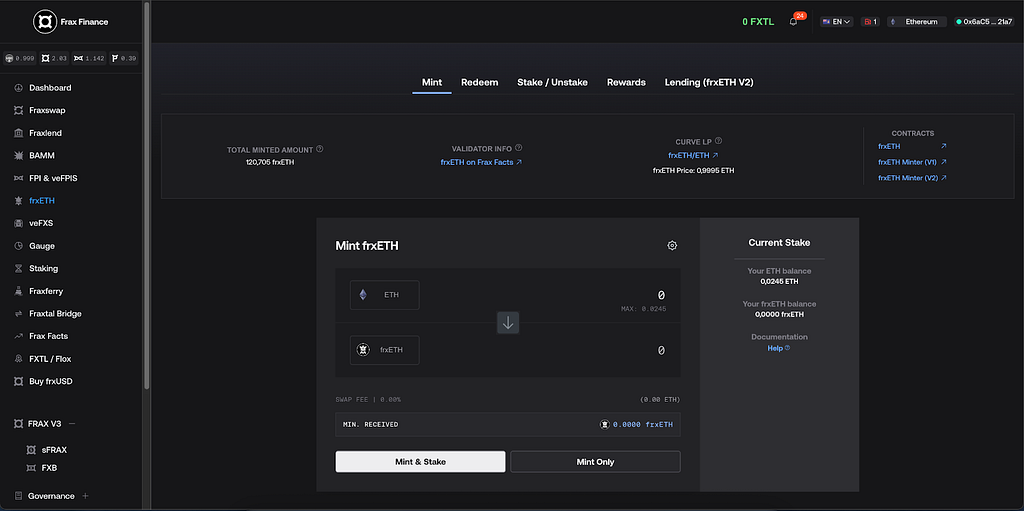The height and width of the screenshot is (511, 1024).
Task: Open frxETH Minter (V2) contract link
Action: click(912, 178)
